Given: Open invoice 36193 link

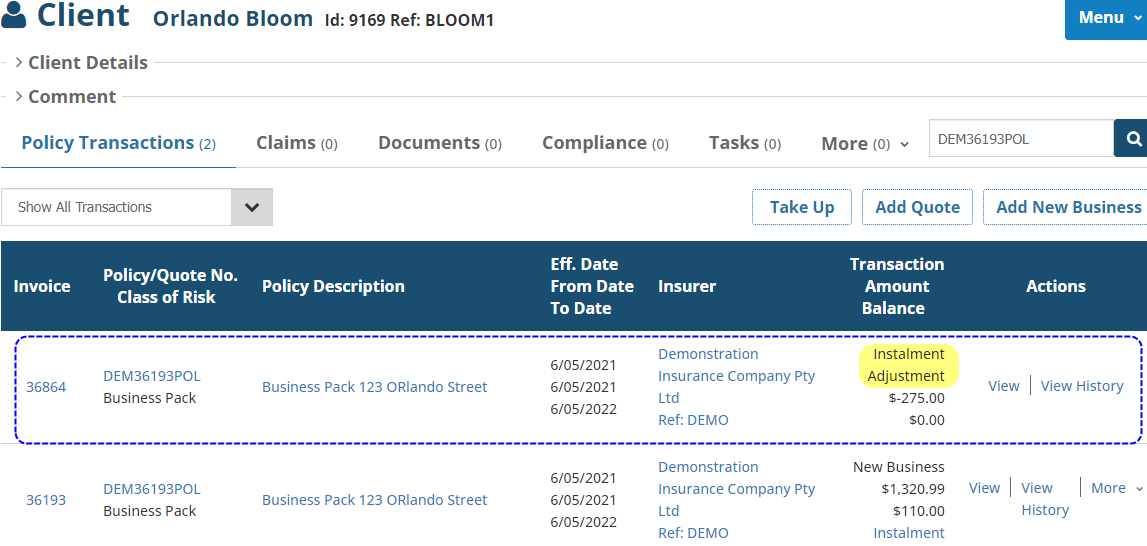Looking at the screenshot, I should coord(46,500).
